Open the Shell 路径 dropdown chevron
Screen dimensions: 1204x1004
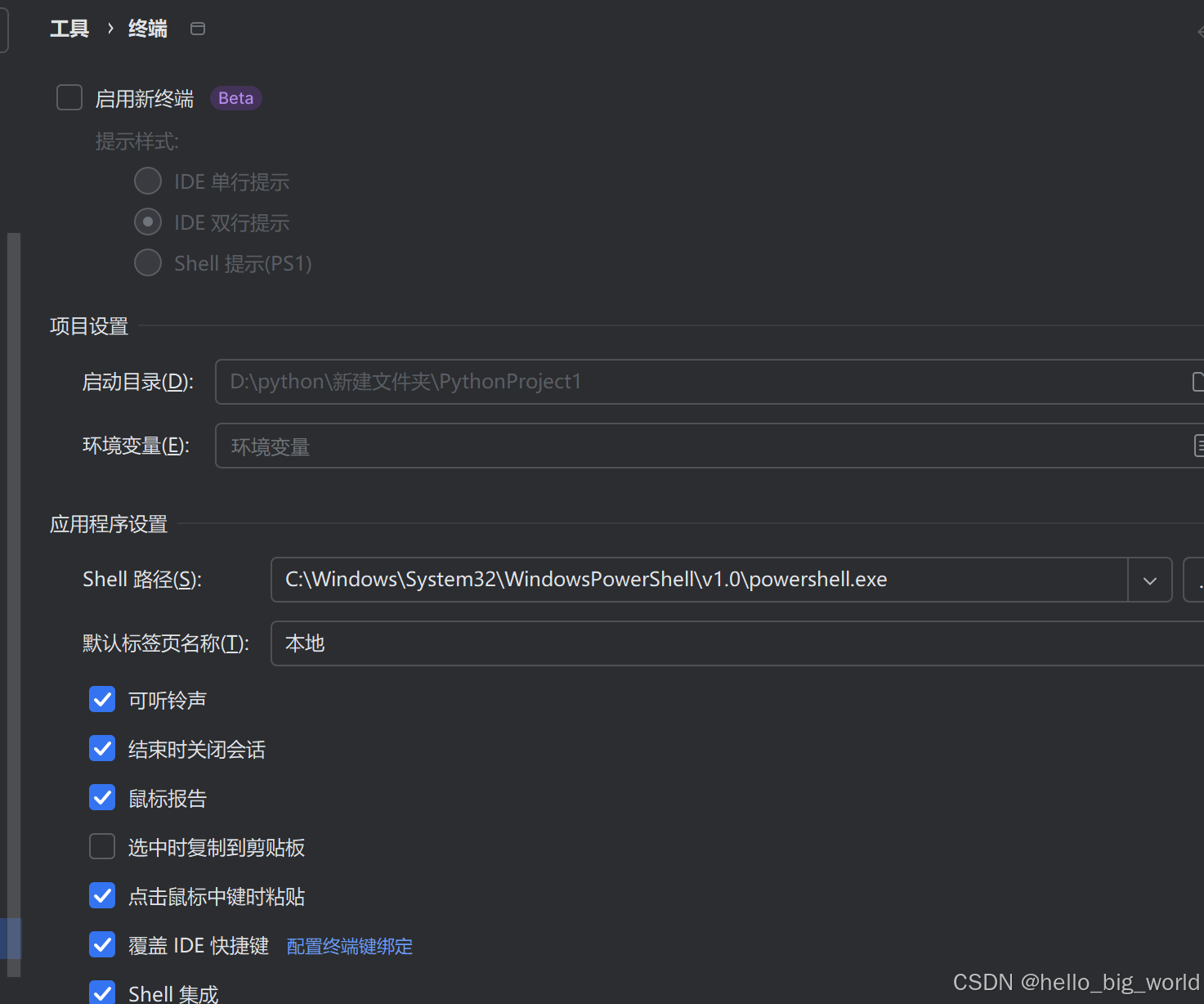(x=1149, y=580)
